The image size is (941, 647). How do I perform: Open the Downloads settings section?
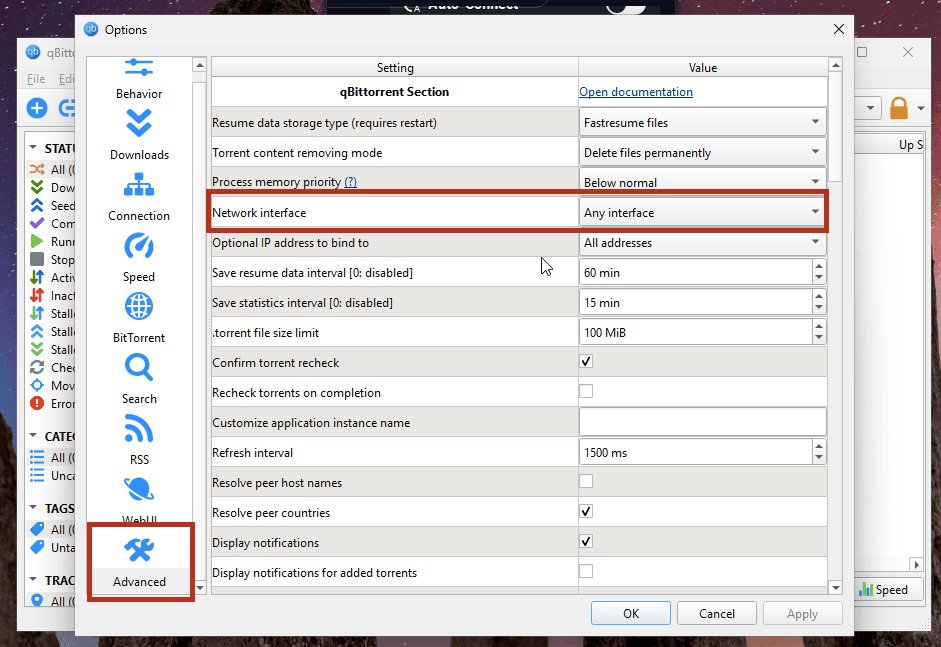pyautogui.click(x=139, y=135)
